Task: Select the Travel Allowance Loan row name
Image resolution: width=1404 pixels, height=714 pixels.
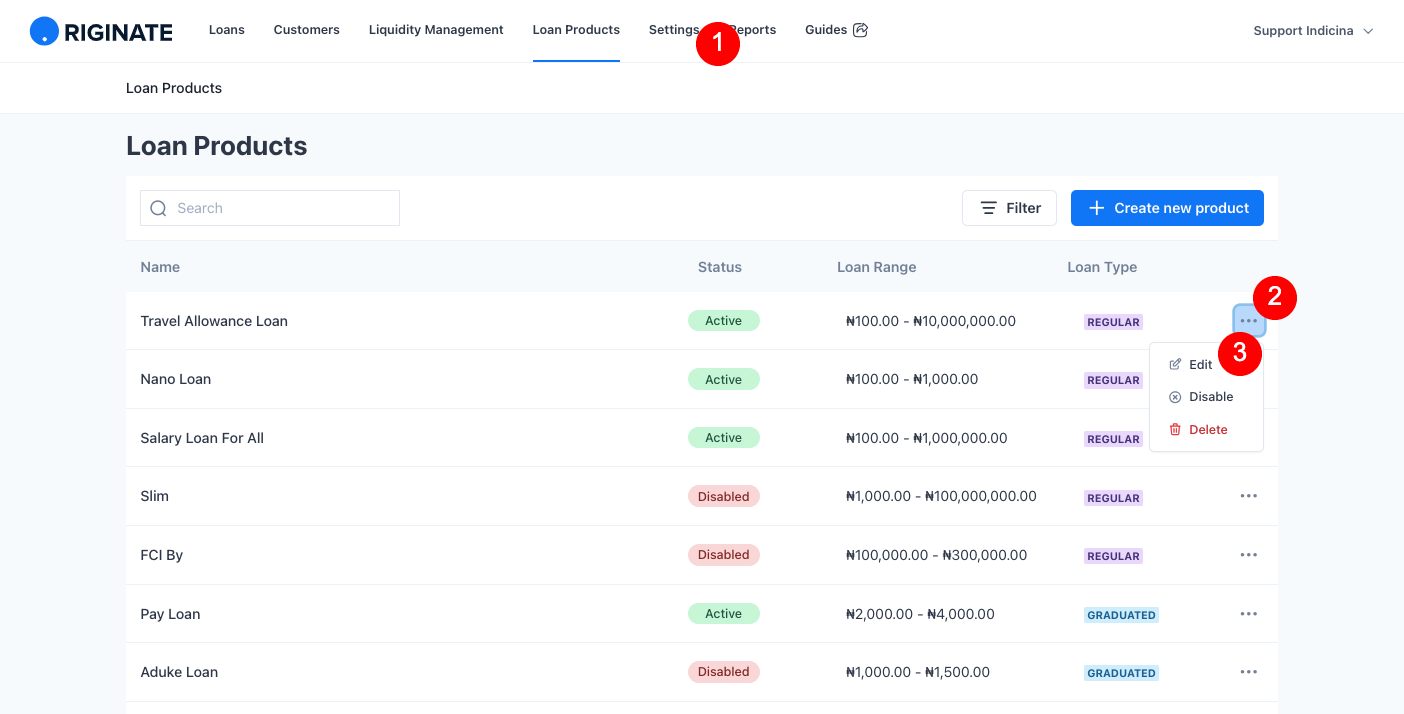Action: point(214,321)
